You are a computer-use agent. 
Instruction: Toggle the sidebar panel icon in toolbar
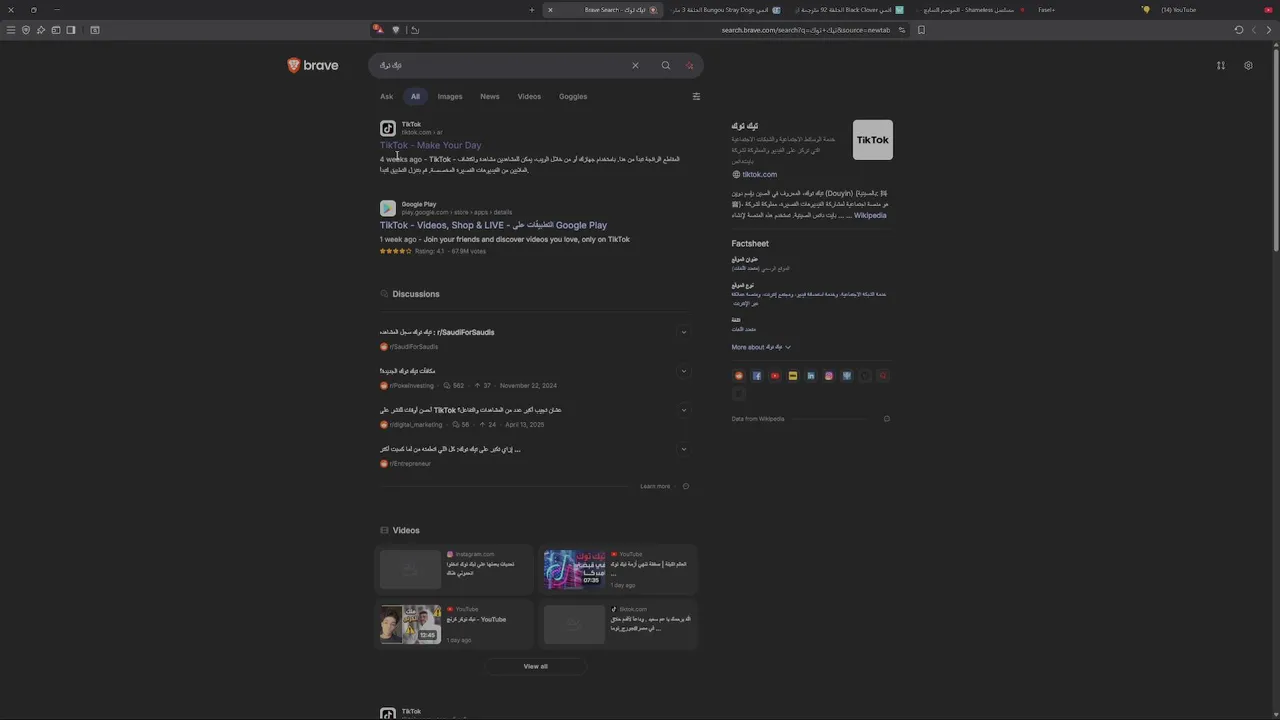coord(71,30)
